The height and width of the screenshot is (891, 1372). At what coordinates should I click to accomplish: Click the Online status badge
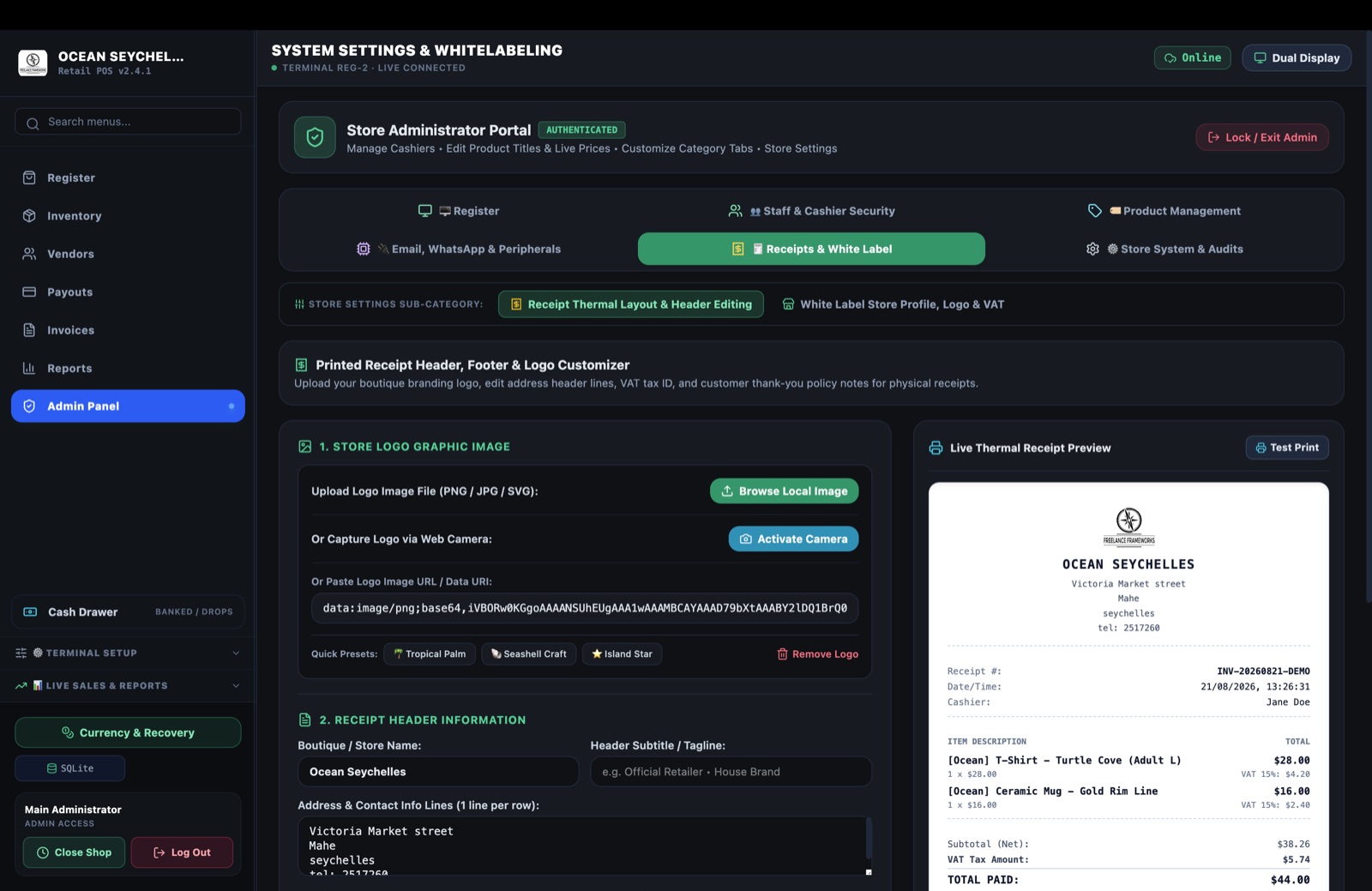(x=1192, y=57)
